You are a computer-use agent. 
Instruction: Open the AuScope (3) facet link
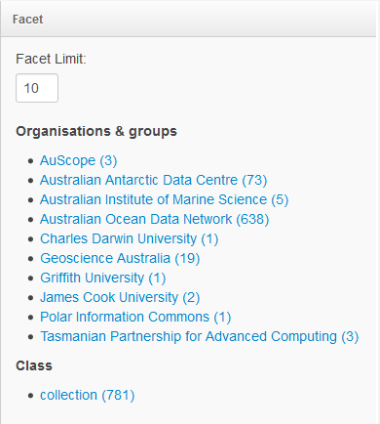[78, 161]
